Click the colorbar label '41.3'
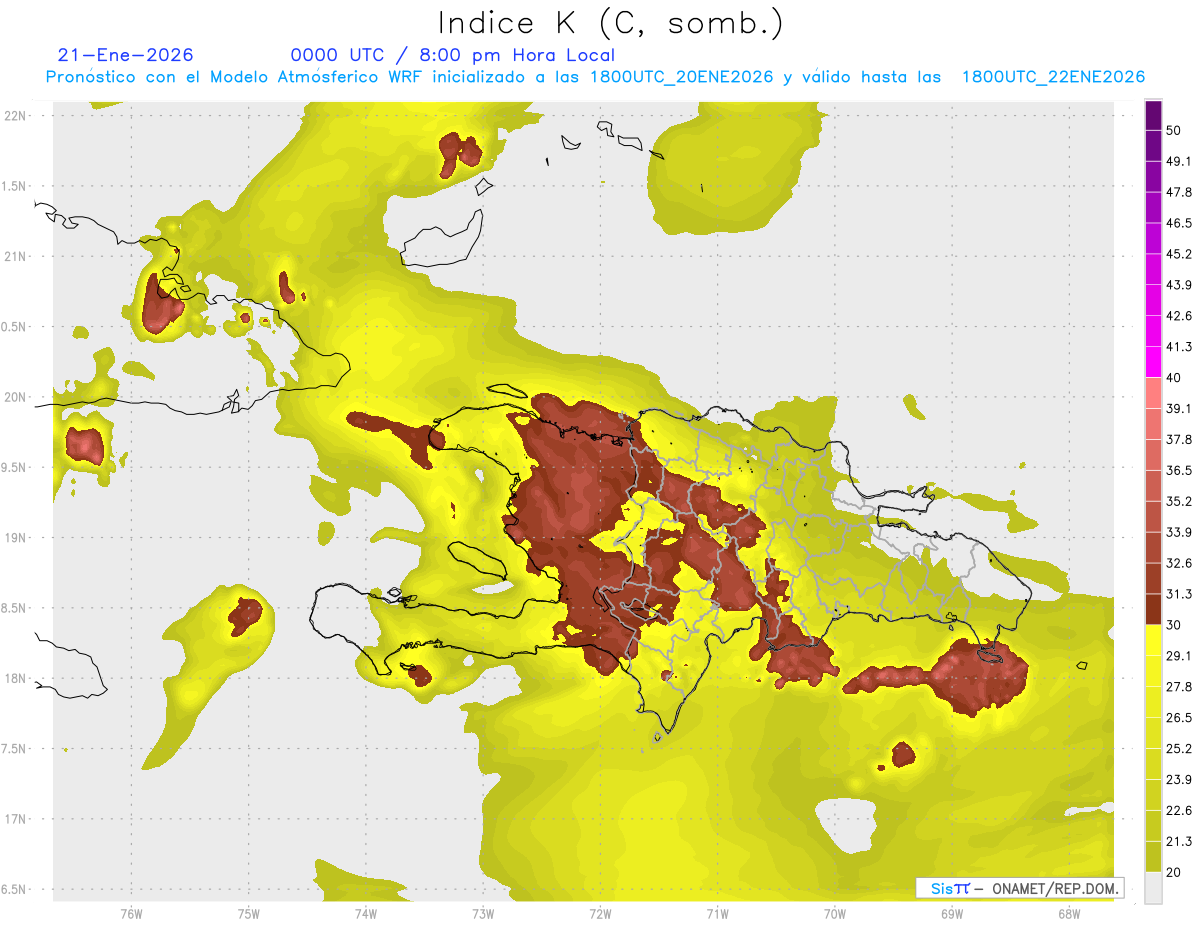Viewport: 1200px width, 927px height. [1178, 347]
